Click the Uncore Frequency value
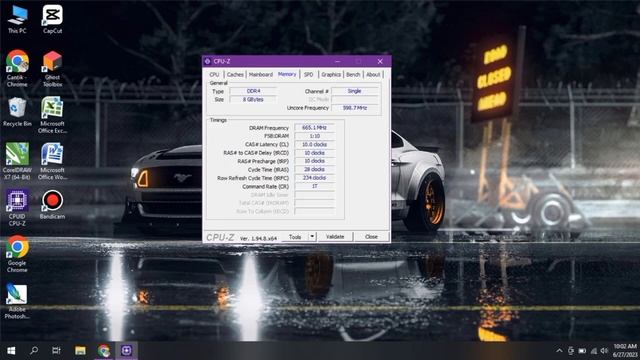 tap(354, 108)
